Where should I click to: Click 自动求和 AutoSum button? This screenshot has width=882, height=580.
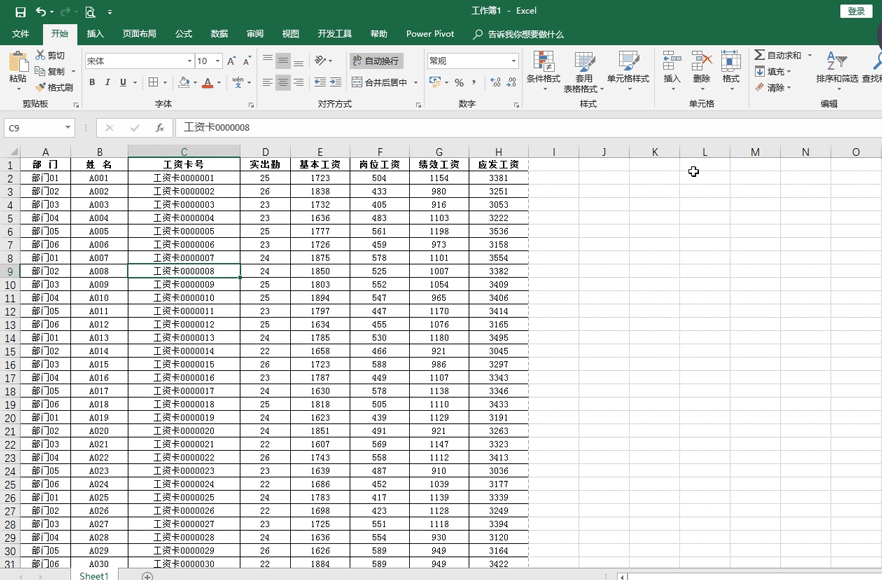778,55
